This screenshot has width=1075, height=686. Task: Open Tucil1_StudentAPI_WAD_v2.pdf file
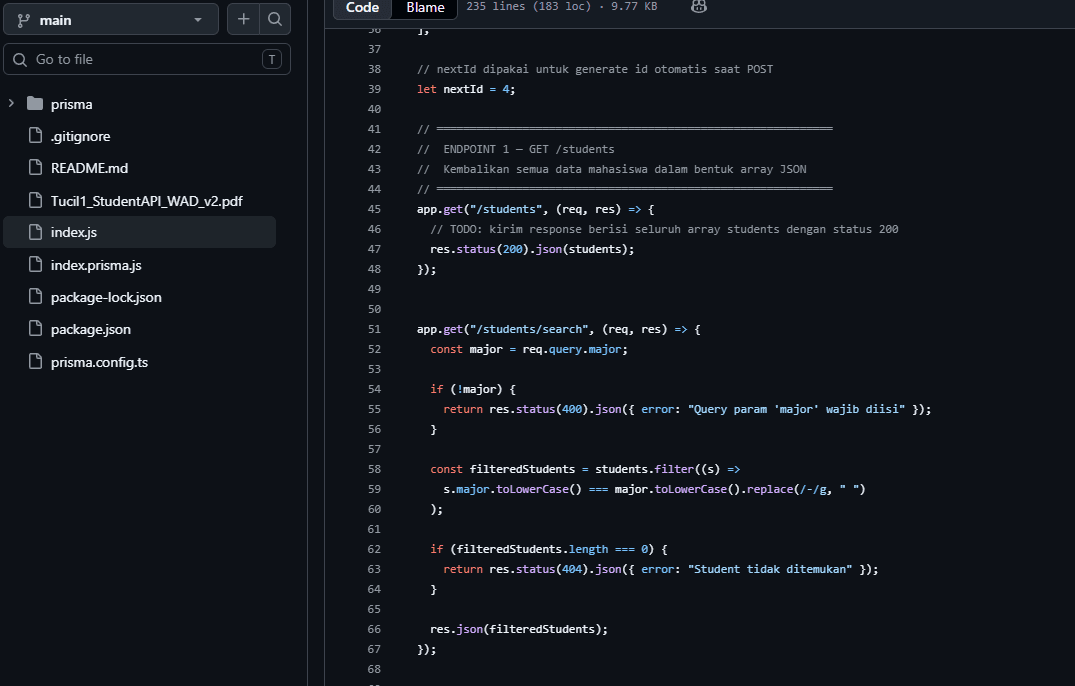(x=147, y=201)
